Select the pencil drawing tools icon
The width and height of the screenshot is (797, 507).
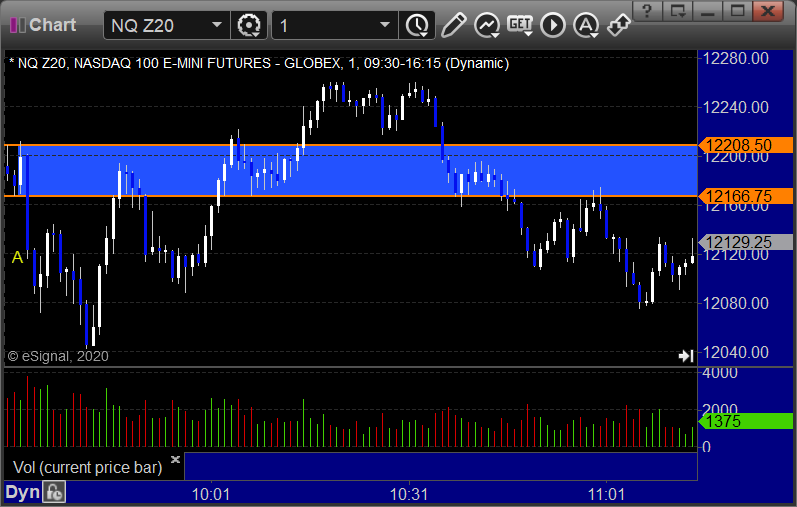[x=453, y=25]
